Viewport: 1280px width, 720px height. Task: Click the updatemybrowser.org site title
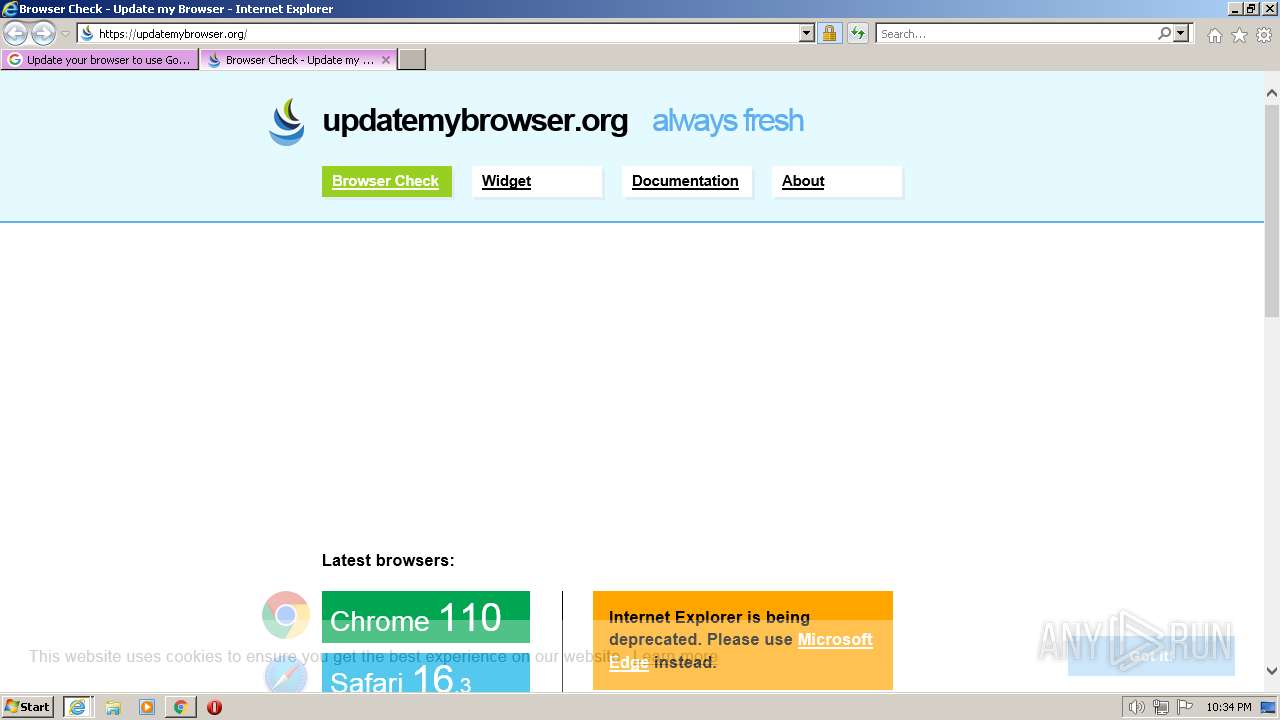(475, 121)
